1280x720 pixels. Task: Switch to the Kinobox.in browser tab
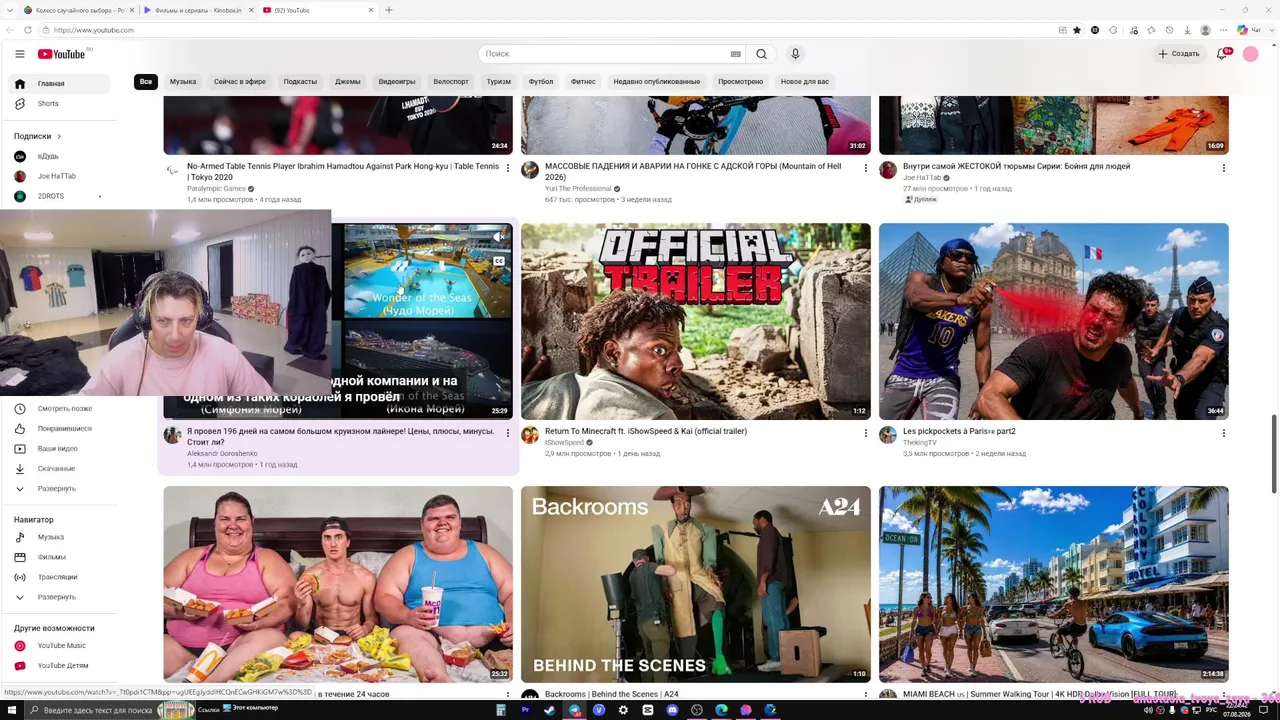pyautogui.click(x=198, y=10)
